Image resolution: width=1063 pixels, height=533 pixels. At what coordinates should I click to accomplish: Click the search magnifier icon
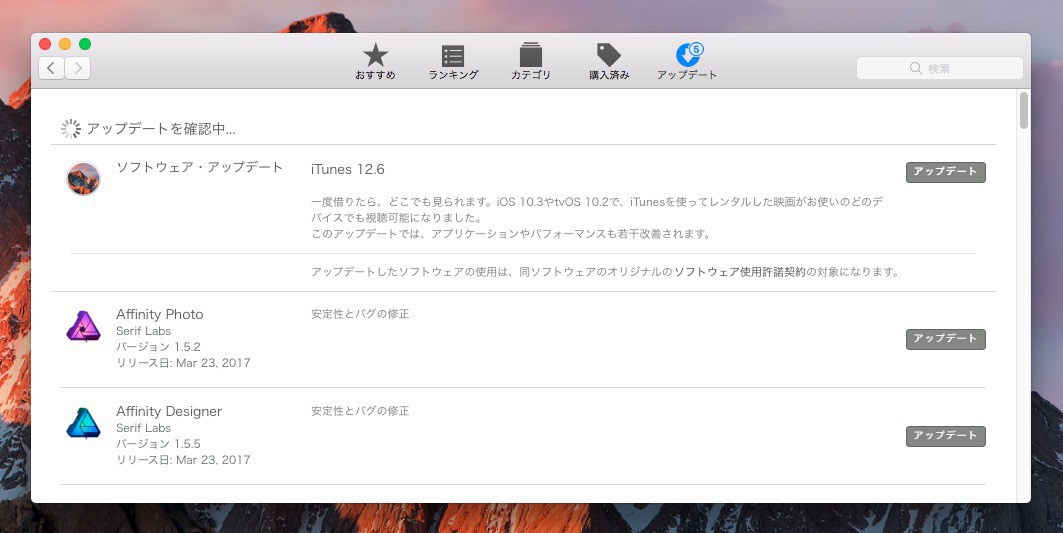tap(916, 68)
